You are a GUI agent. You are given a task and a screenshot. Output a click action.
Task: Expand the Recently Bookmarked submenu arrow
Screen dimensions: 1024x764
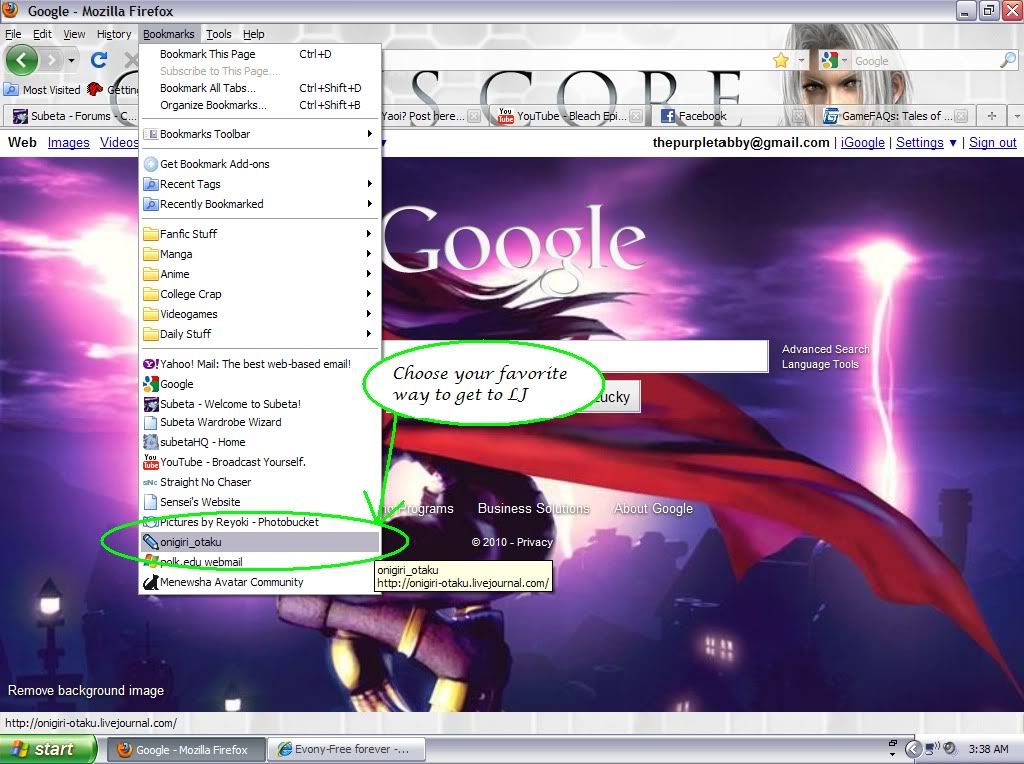(x=370, y=204)
